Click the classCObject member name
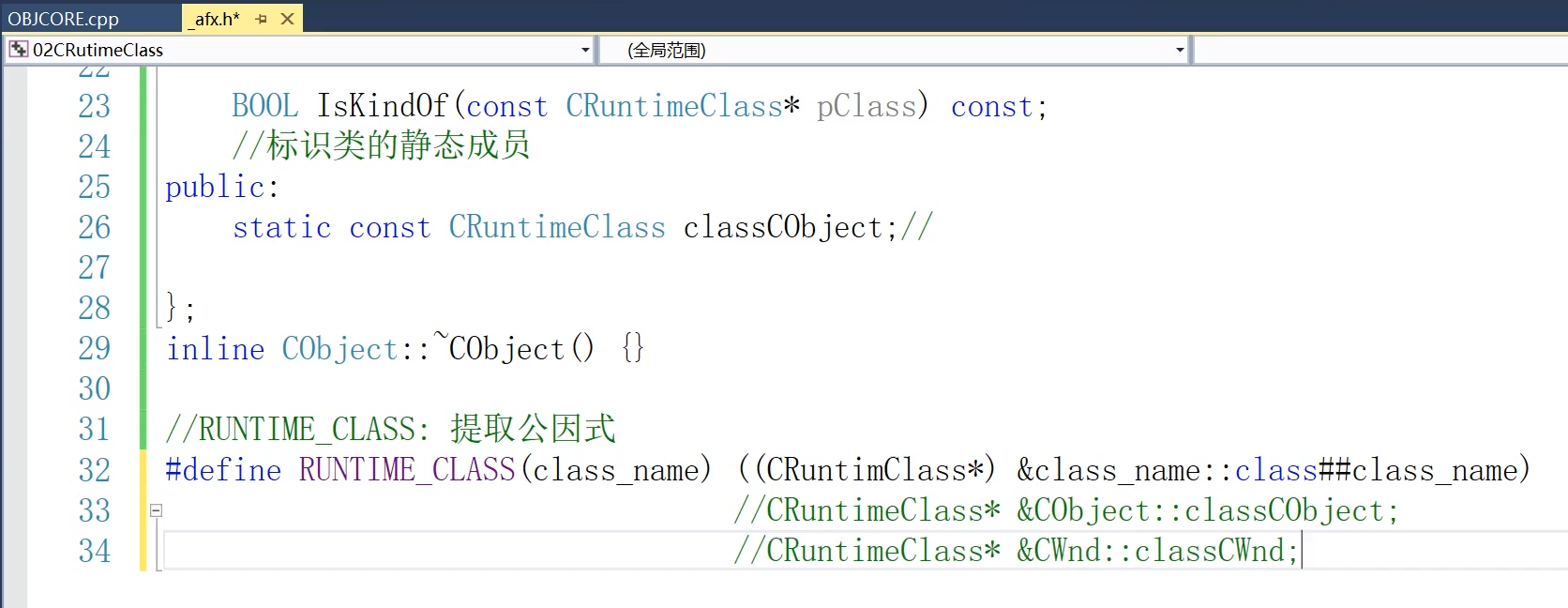The image size is (1568, 608). click(783, 228)
